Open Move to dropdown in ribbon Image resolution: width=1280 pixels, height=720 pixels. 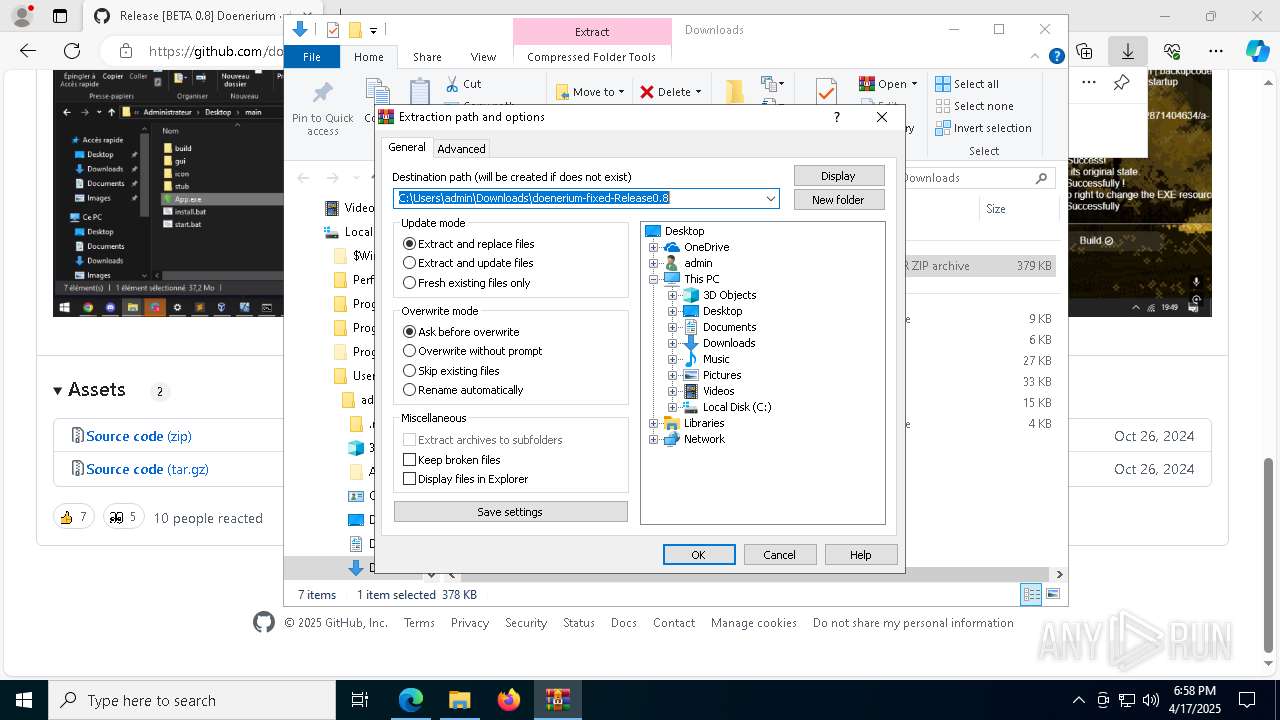[590, 92]
